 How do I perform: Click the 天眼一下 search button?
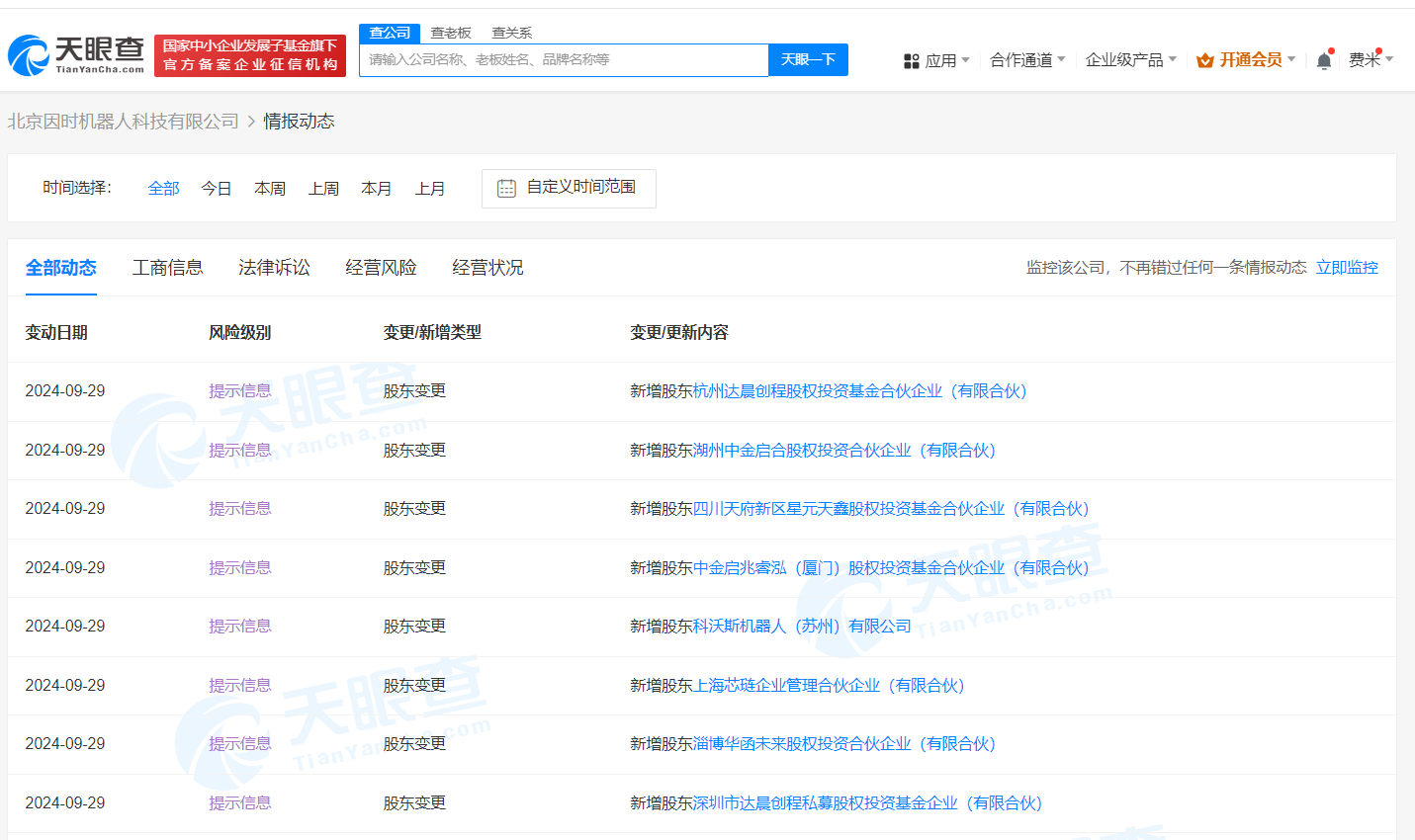(807, 60)
